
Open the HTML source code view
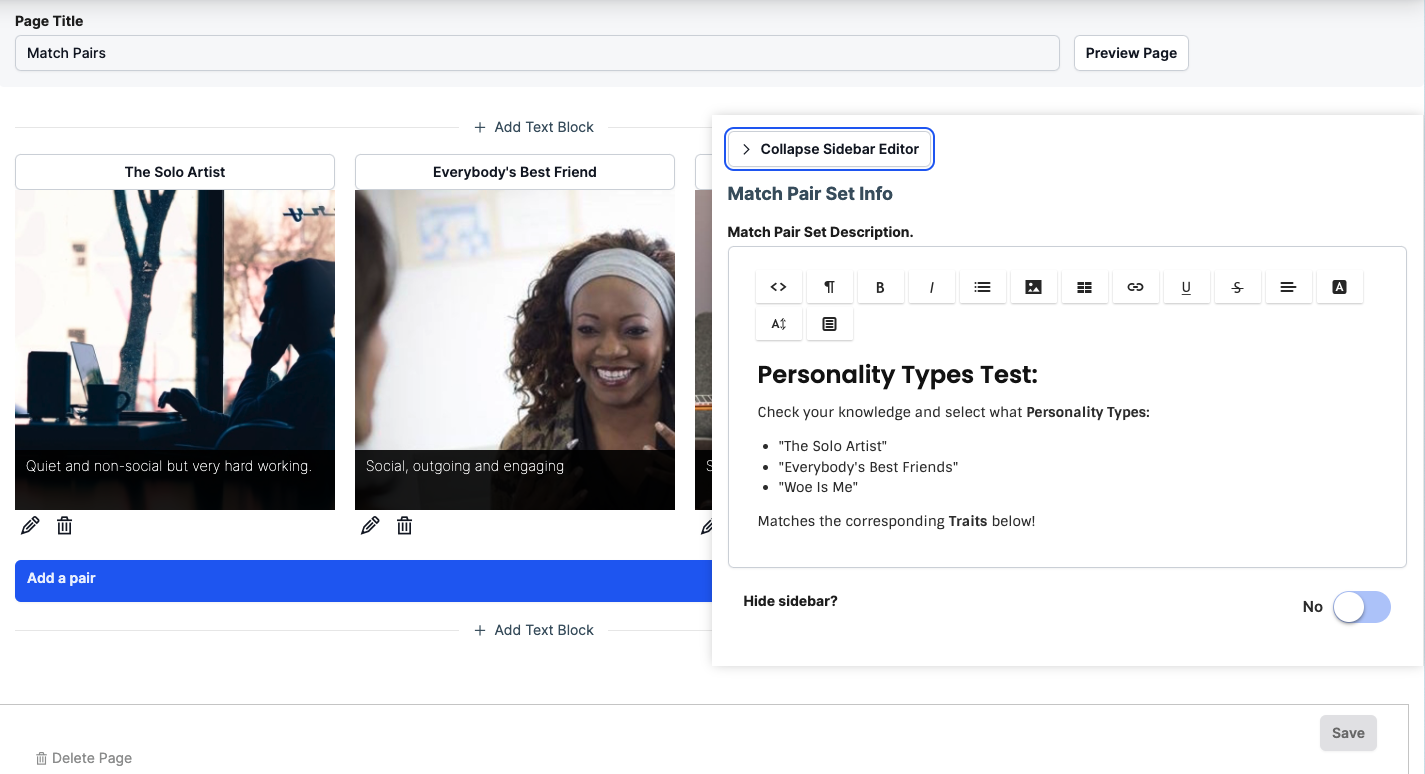778,287
